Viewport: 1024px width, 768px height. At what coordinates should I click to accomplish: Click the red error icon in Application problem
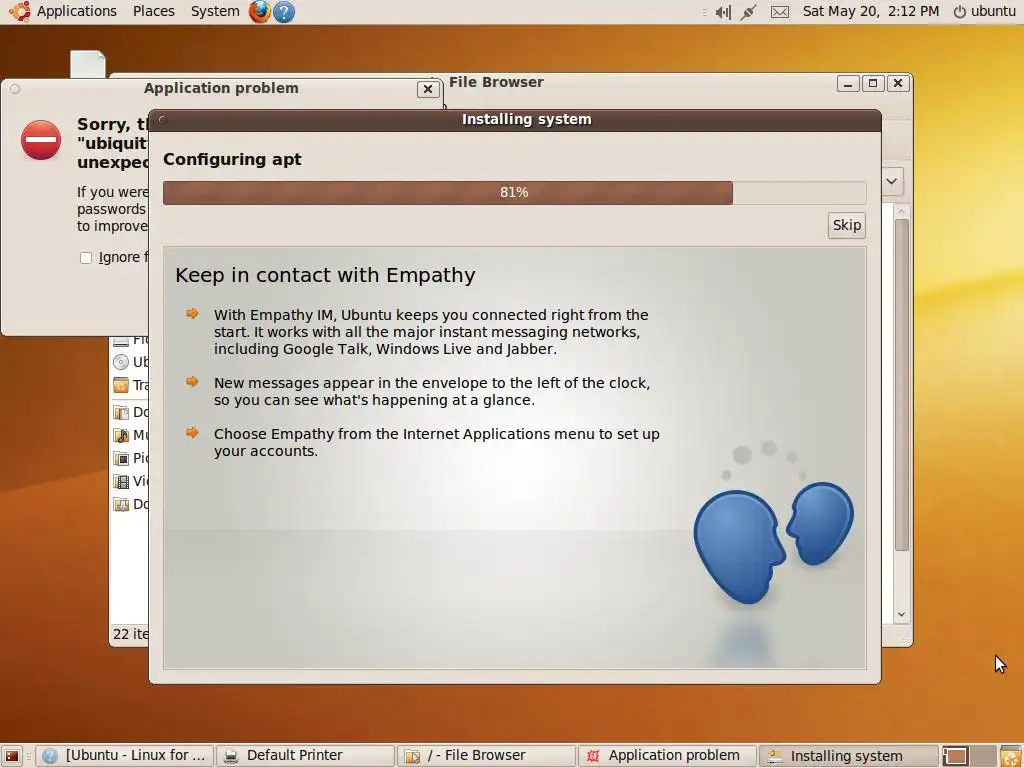40,140
